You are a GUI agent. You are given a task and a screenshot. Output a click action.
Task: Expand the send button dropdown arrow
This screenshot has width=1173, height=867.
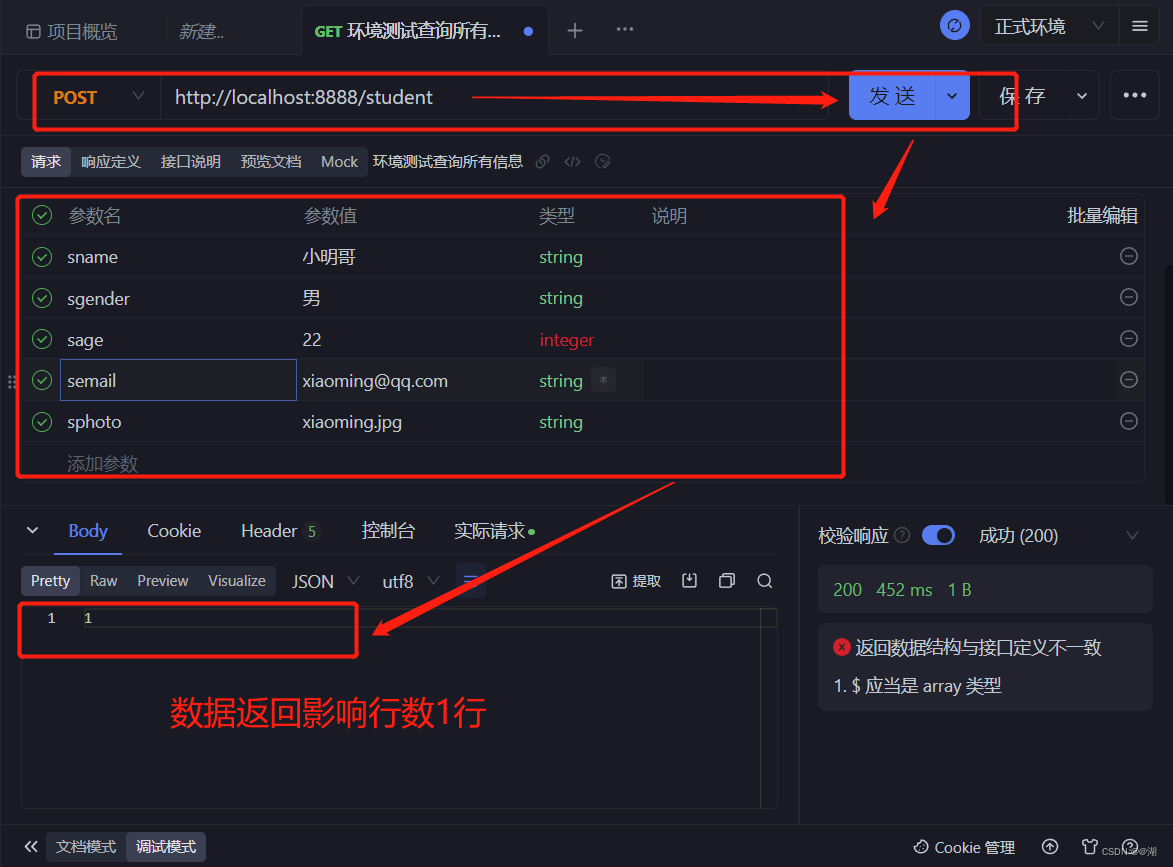coord(952,96)
